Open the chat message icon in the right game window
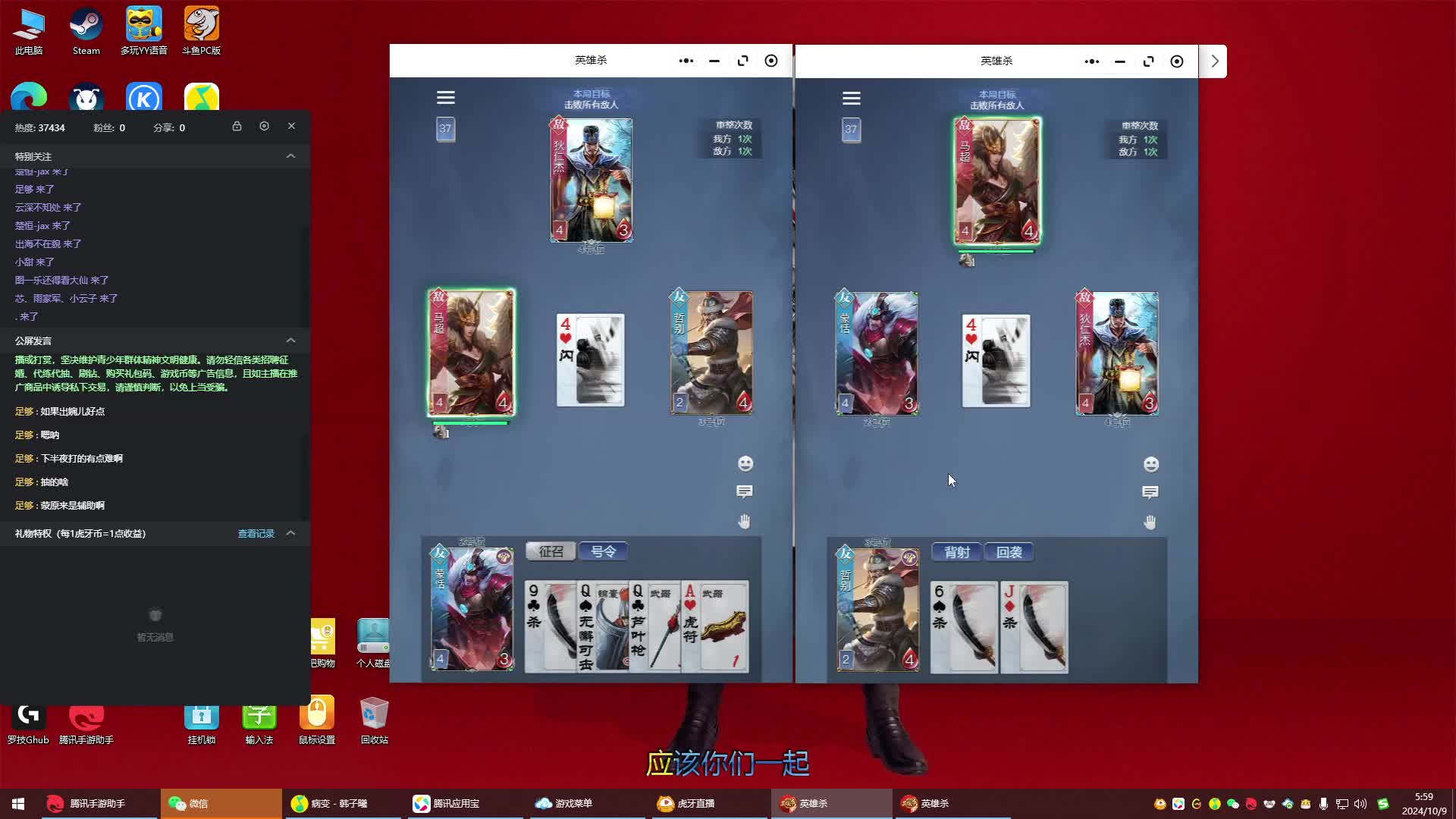This screenshot has height=819, width=1456. 1150,492
